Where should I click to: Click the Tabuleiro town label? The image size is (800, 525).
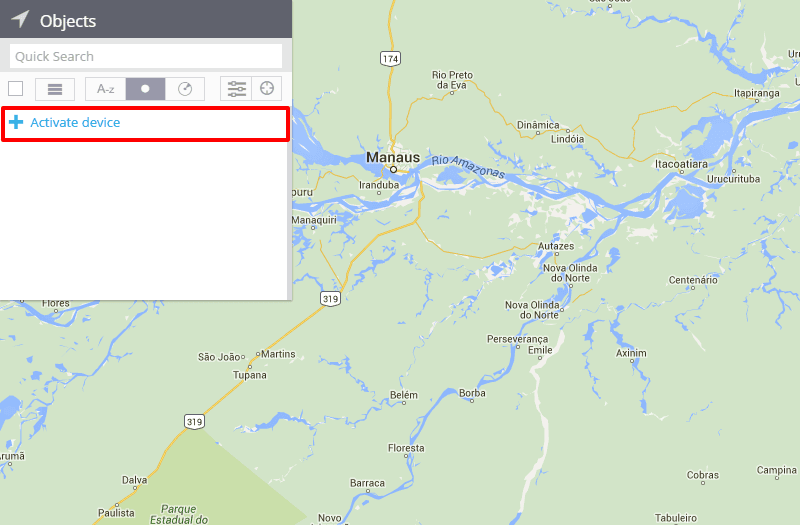pyautogui.click(x=676, y=518)
